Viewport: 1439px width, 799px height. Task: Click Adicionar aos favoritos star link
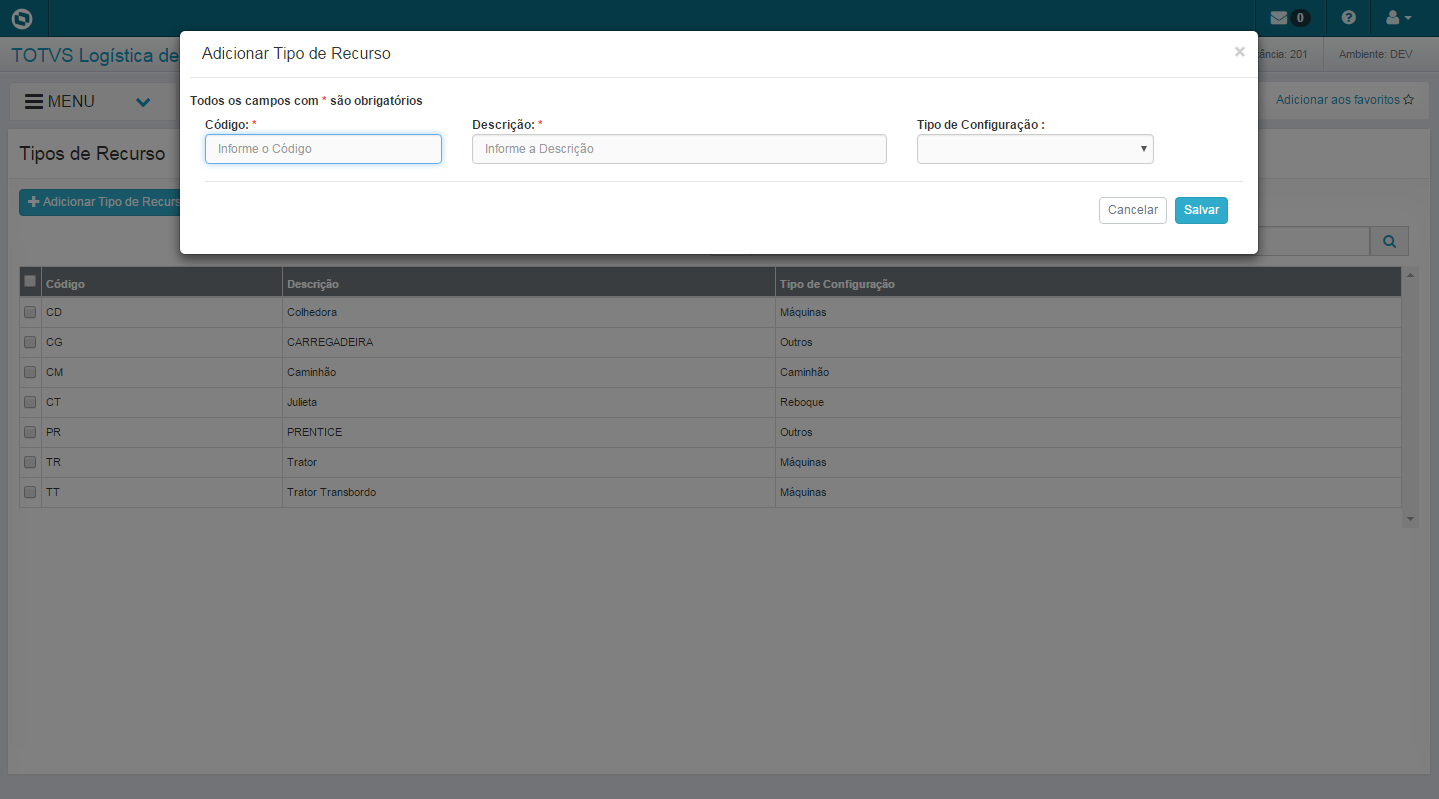coord(1345,100)
